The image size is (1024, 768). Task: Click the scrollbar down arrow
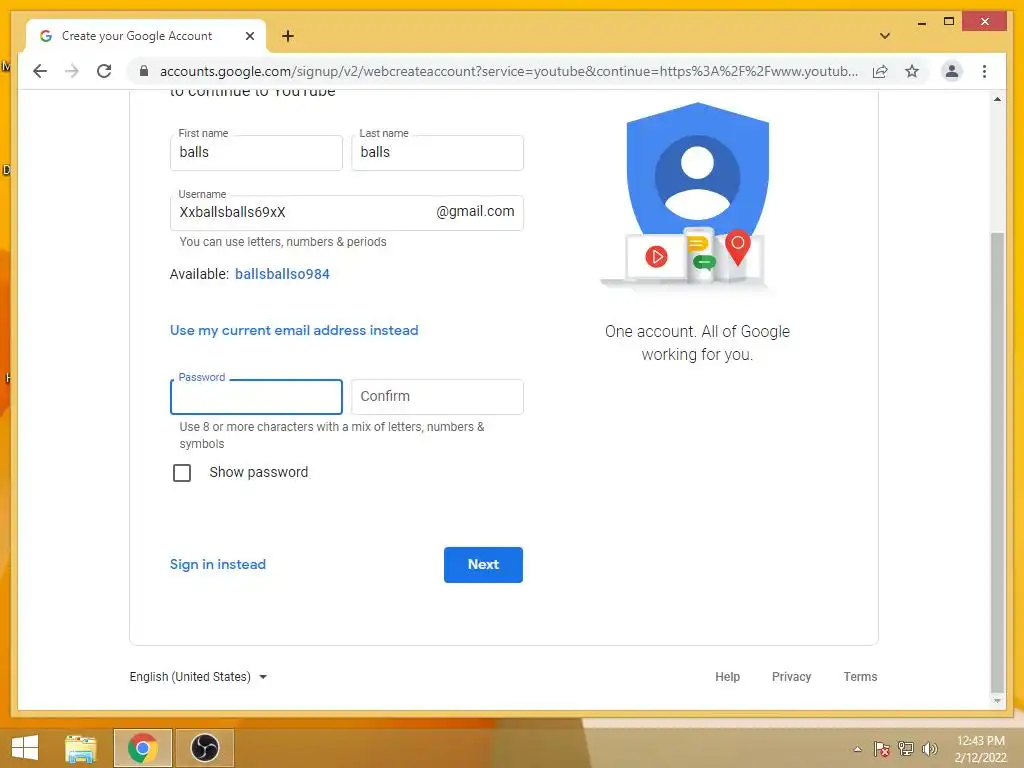pos(997,701)
